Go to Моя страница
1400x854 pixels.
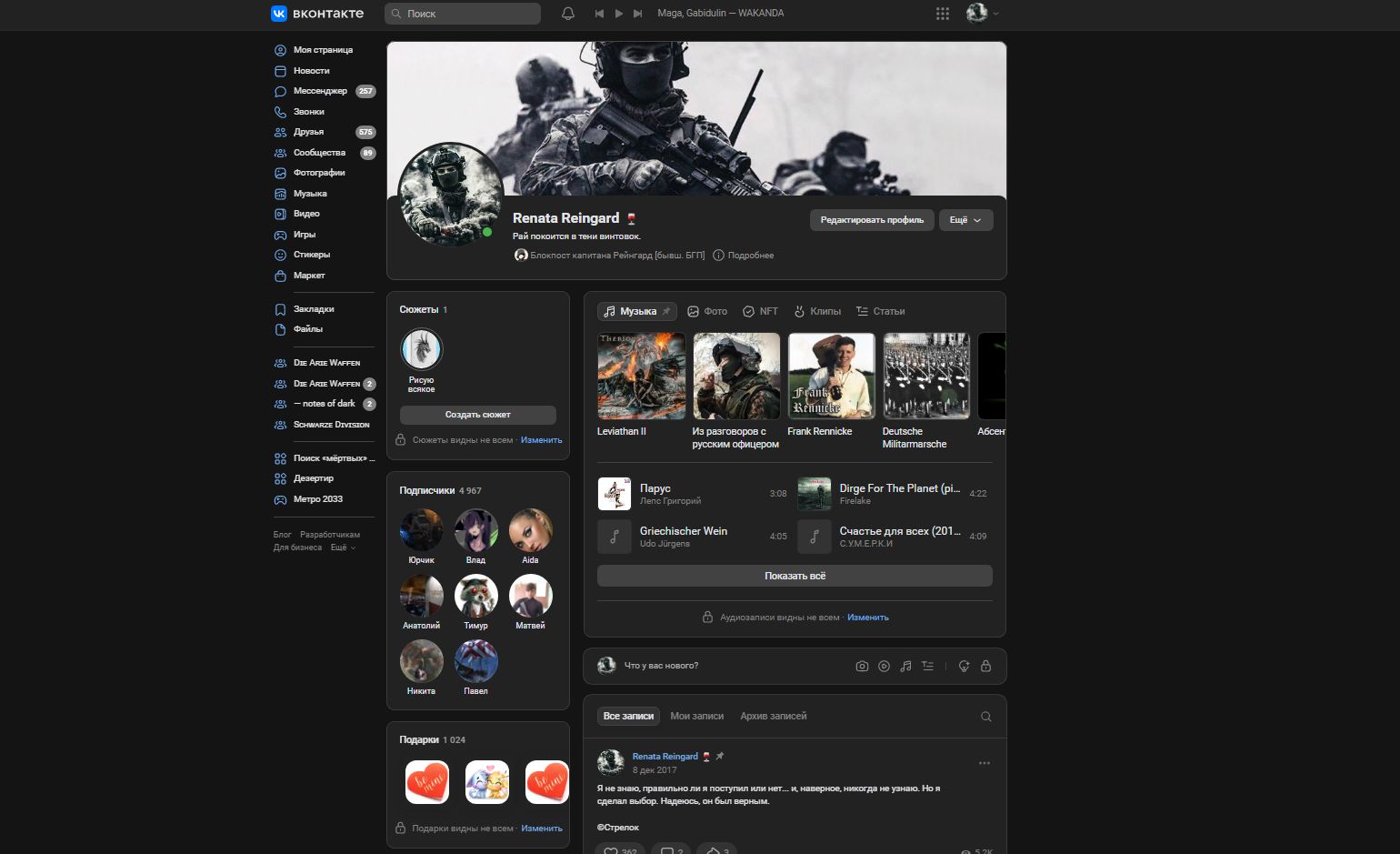click(x=324, y=50)
